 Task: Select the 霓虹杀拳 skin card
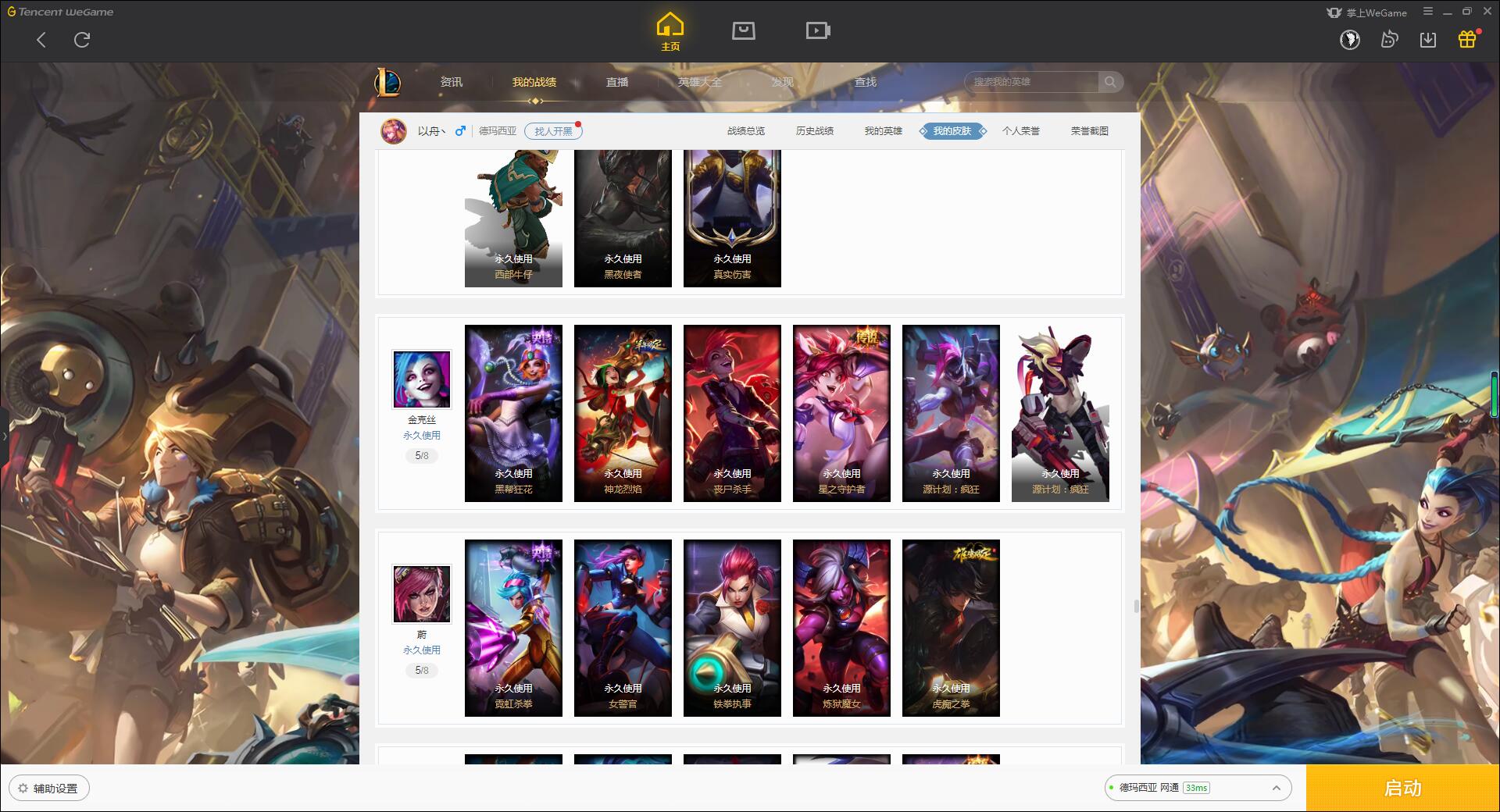pos(513,628)
